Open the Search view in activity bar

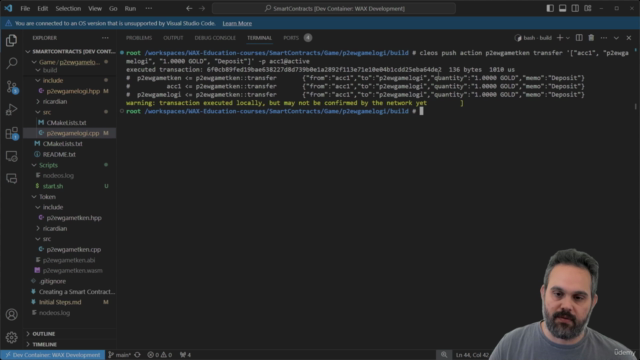pos(11,63)
